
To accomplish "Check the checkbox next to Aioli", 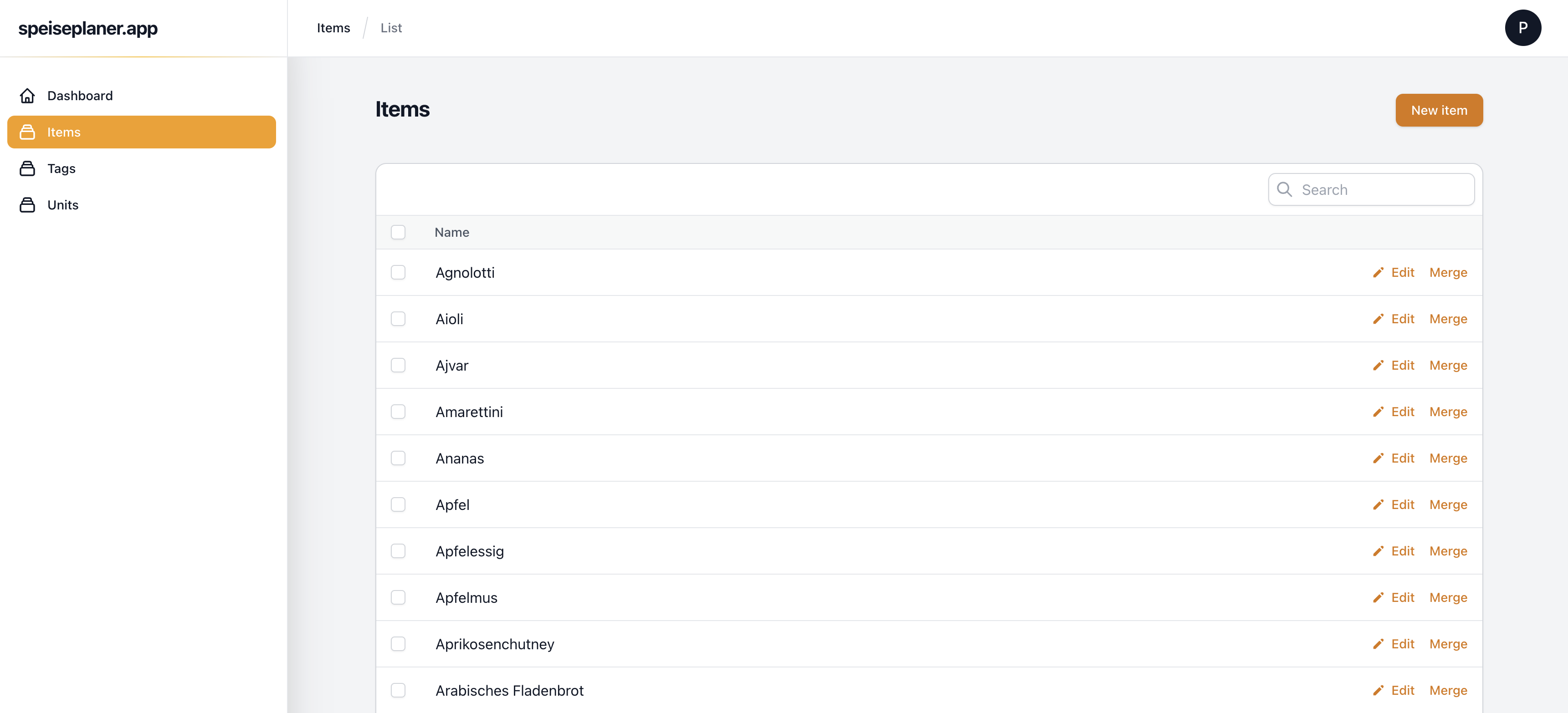I will (x=399, y=319).
